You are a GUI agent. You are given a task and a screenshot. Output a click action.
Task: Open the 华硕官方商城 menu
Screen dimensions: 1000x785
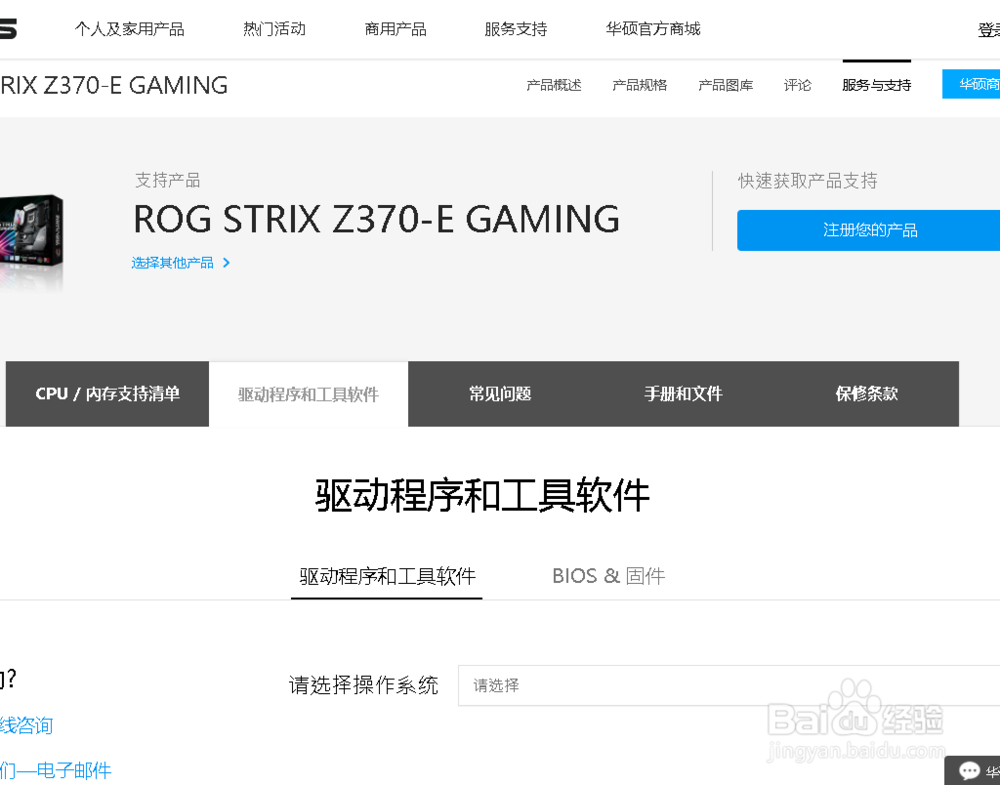[x=653, y=29]
